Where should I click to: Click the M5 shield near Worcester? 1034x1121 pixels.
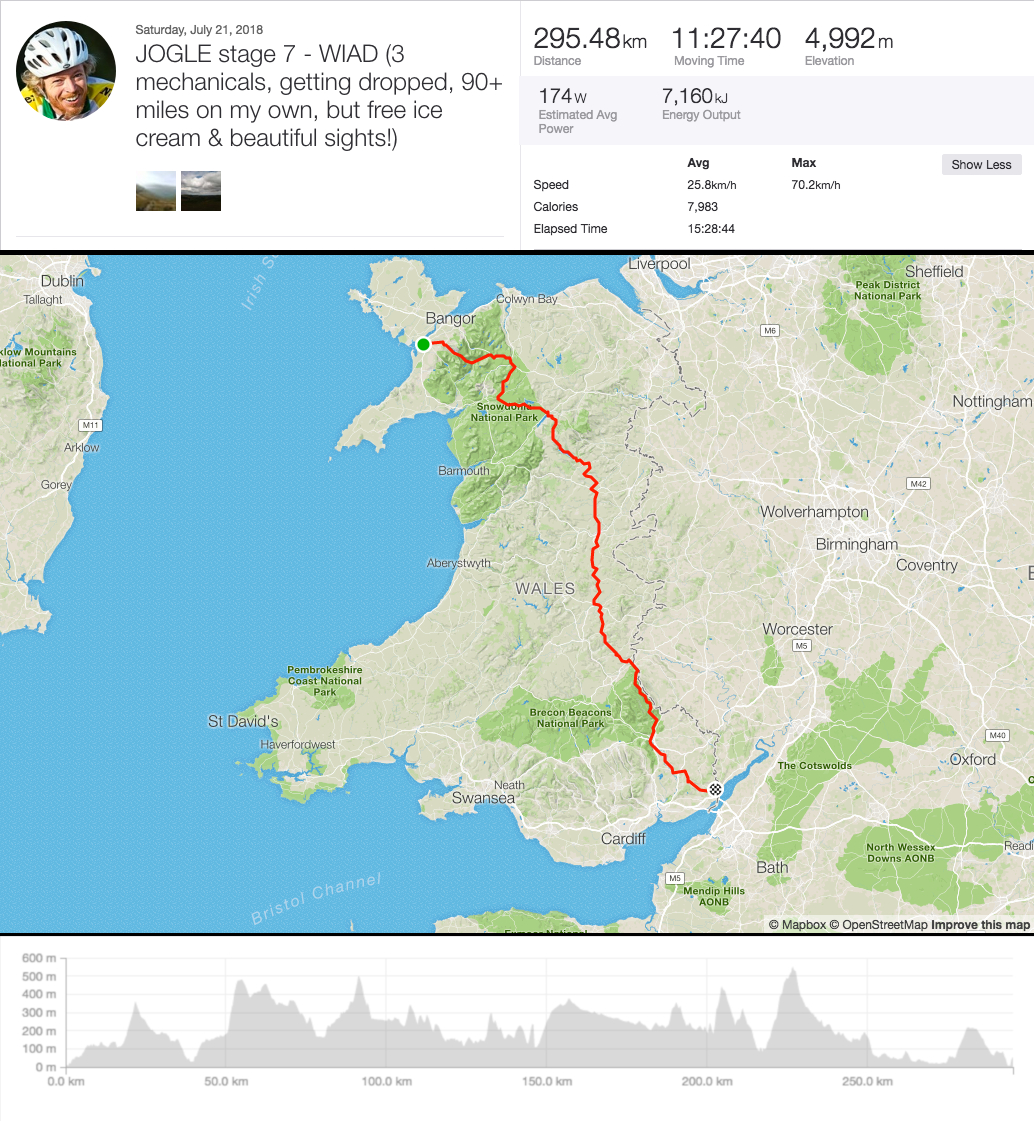pyautogui.click(x=801, y=647)
